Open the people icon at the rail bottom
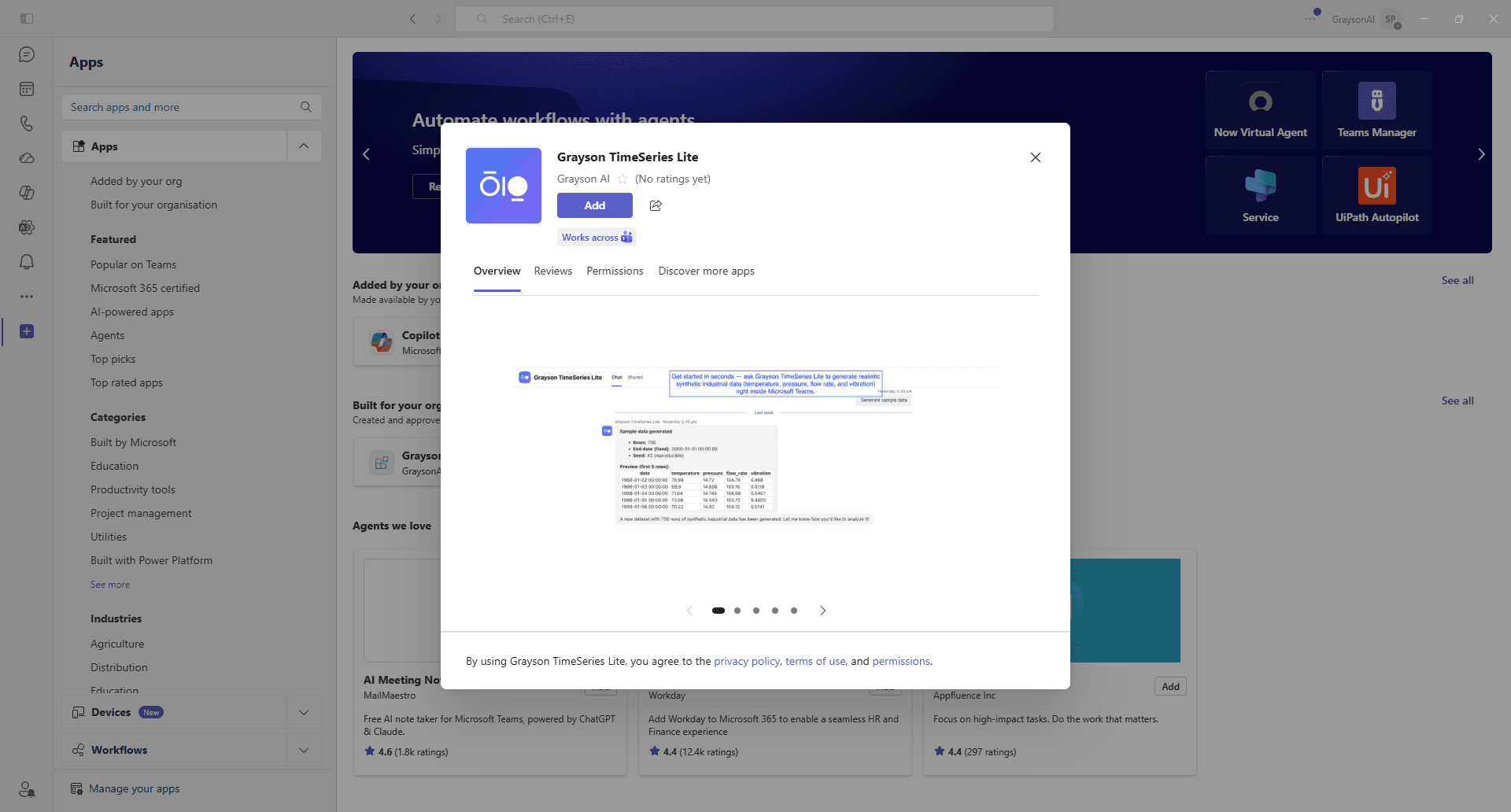This screenshot has height=812, width=1511. 27,788
